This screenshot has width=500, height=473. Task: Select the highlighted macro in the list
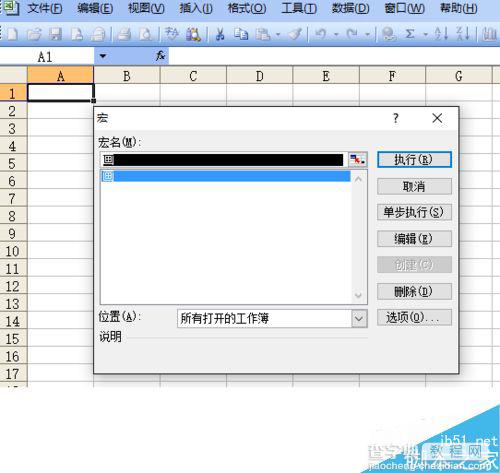click(225, 176)
